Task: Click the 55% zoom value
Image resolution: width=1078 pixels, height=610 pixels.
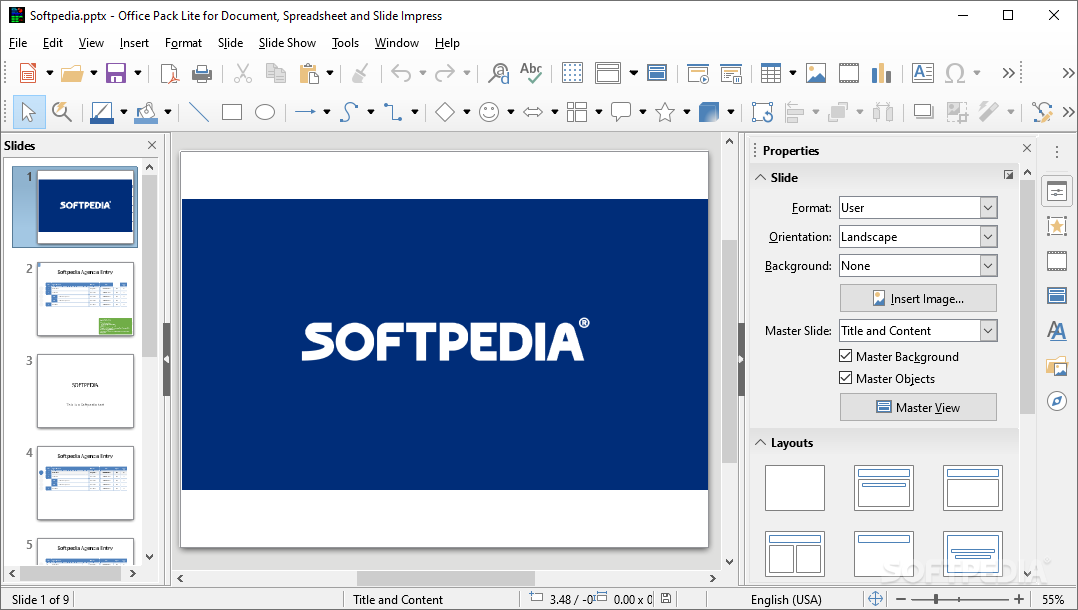Action: [1053, 600]
